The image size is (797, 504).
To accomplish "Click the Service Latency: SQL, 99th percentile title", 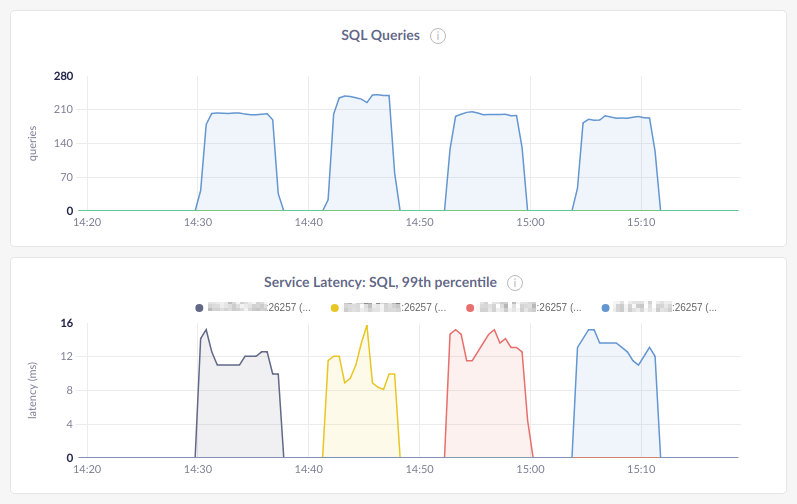I will [380, 283].
